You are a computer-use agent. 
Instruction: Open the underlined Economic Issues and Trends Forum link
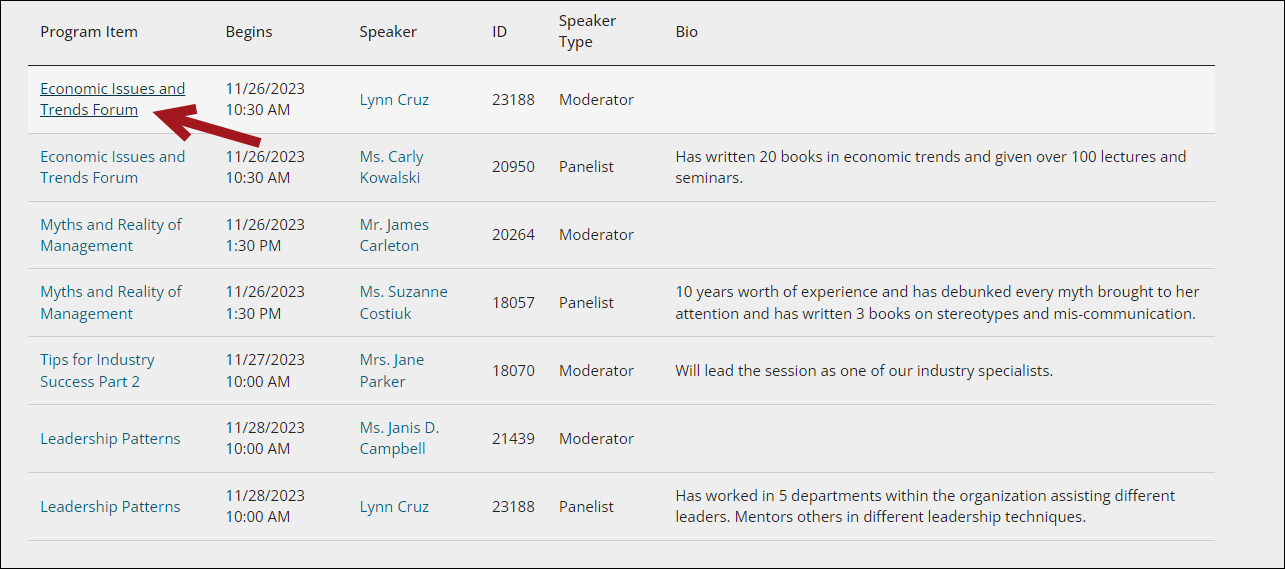tap(112, 99)
